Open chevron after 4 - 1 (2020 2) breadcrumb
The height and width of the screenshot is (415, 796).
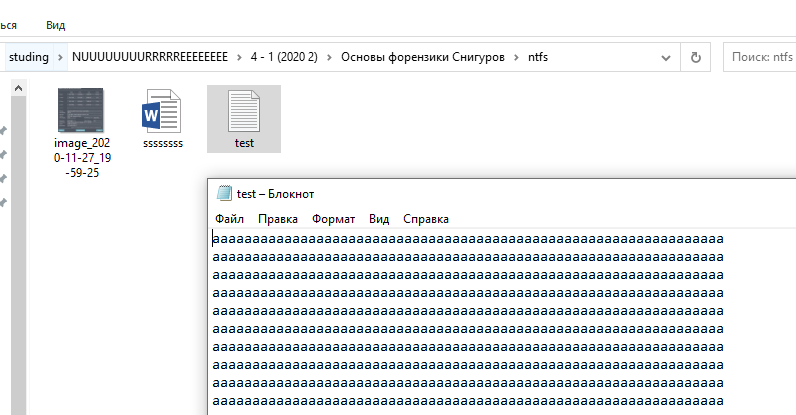(x=329, y=57)
